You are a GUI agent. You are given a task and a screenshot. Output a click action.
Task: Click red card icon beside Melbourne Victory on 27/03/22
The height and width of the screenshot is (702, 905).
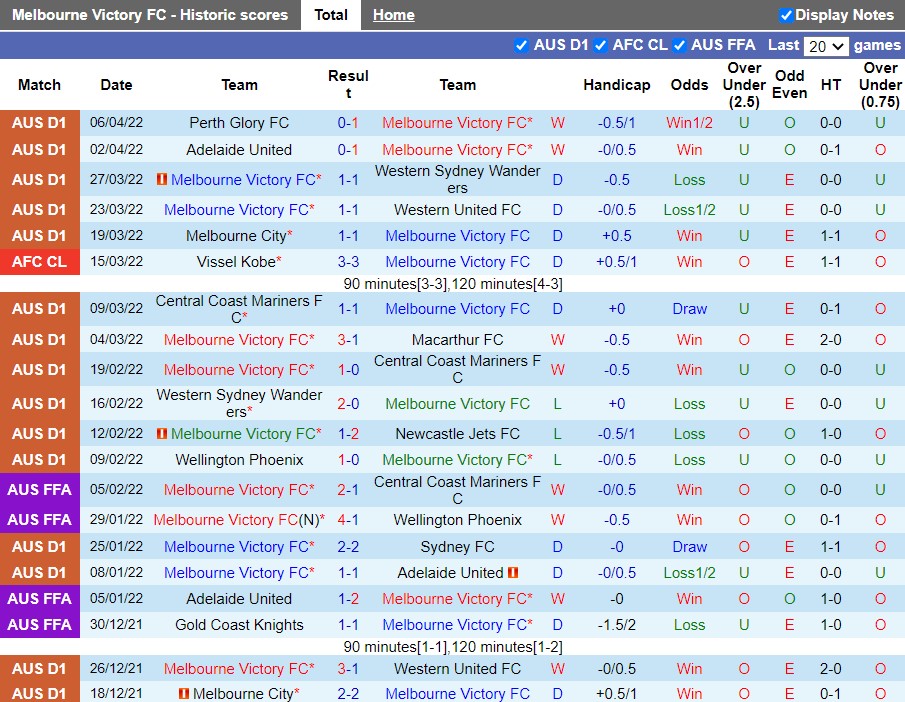pos(161,180)
